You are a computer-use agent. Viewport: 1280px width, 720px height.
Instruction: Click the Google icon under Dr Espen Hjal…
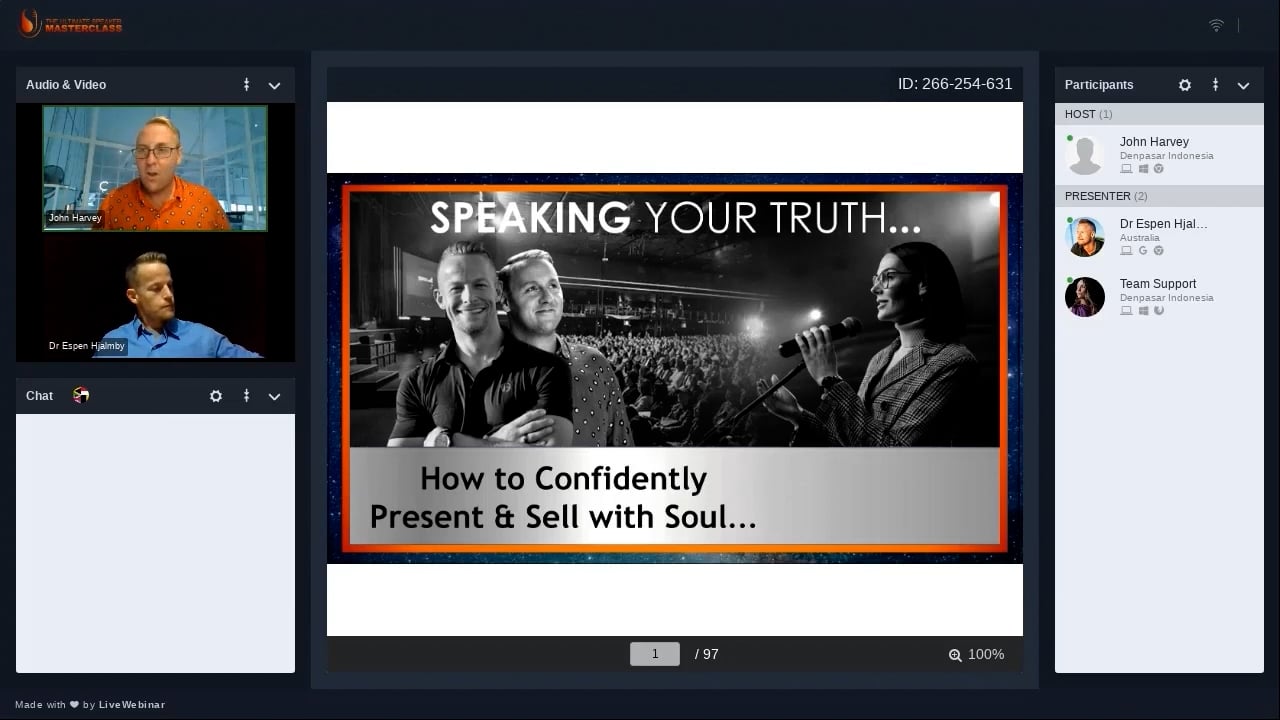(1143, 251)
